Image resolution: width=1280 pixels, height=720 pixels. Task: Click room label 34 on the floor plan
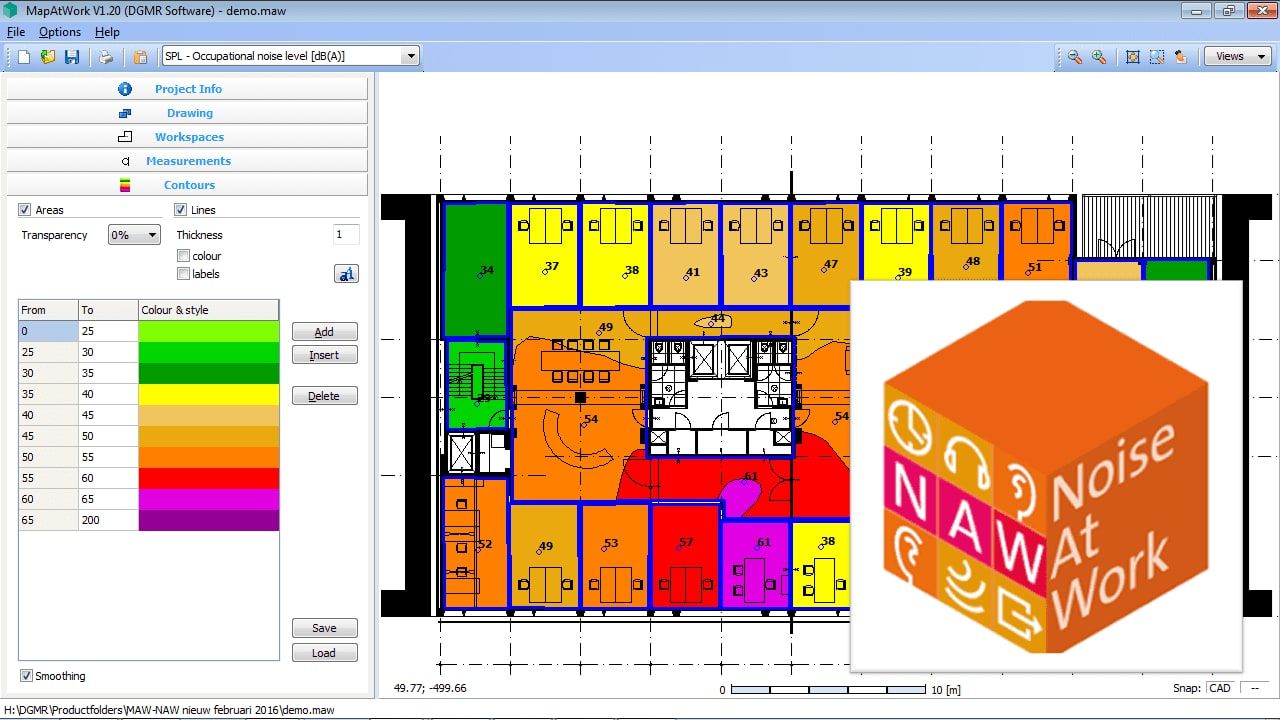(x=486, y=270)
